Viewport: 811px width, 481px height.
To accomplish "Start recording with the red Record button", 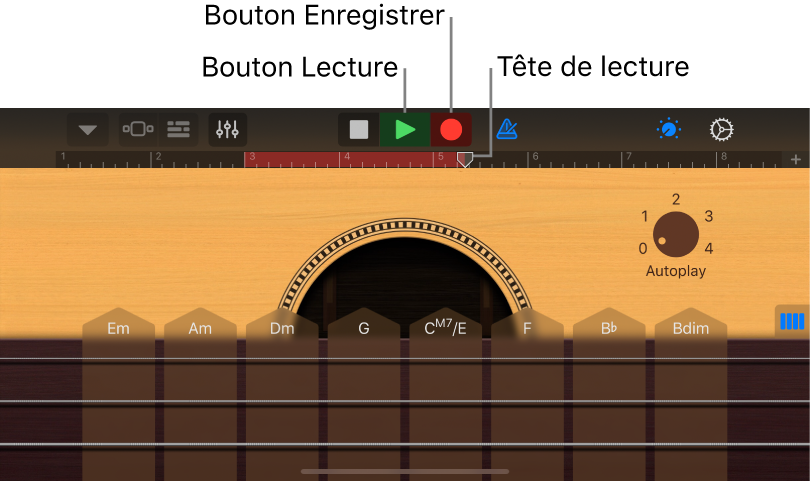I will pyautogui.click(x=451, y=130).
